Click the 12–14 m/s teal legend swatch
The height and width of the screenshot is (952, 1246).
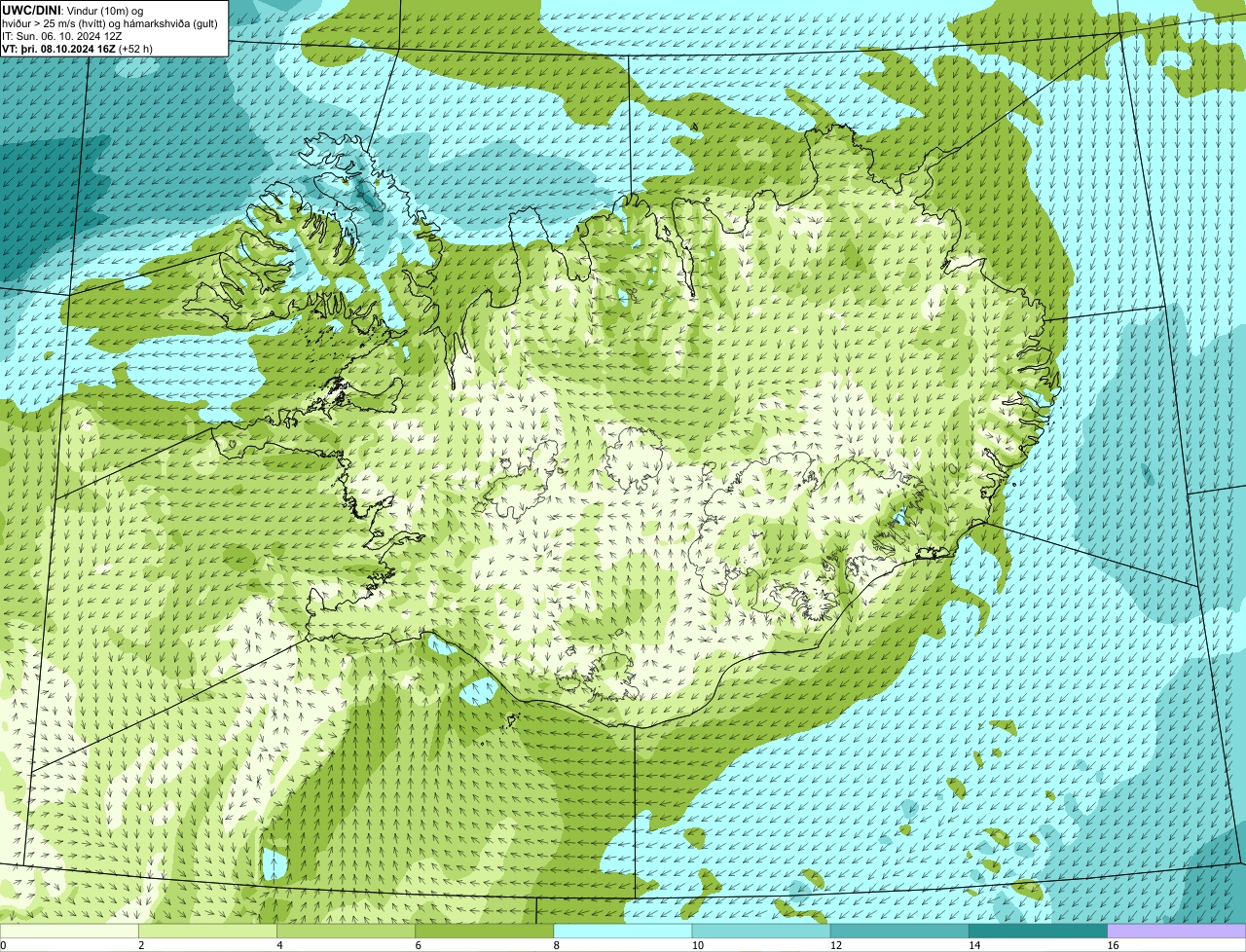(x=899, y=931)
